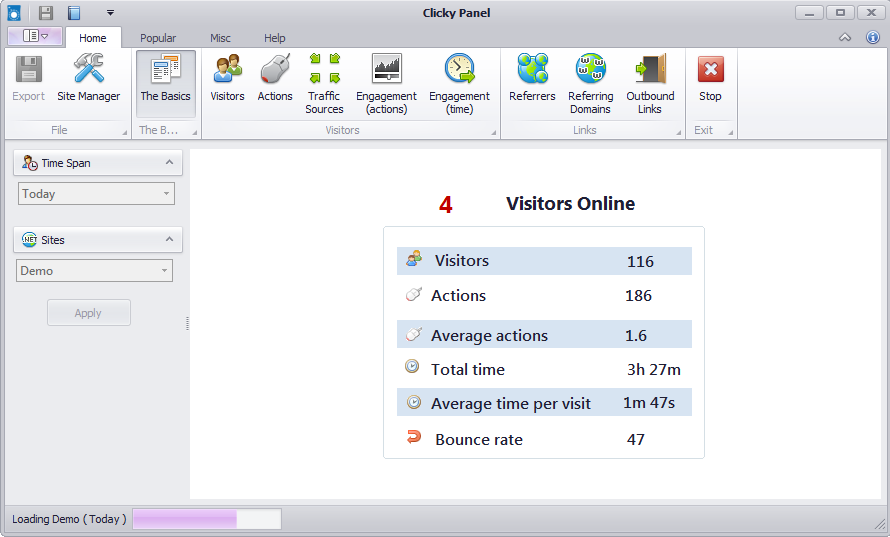This screenshot has height=537, width=890.
Task: Open the Actions report
Action: coord(275,79)
